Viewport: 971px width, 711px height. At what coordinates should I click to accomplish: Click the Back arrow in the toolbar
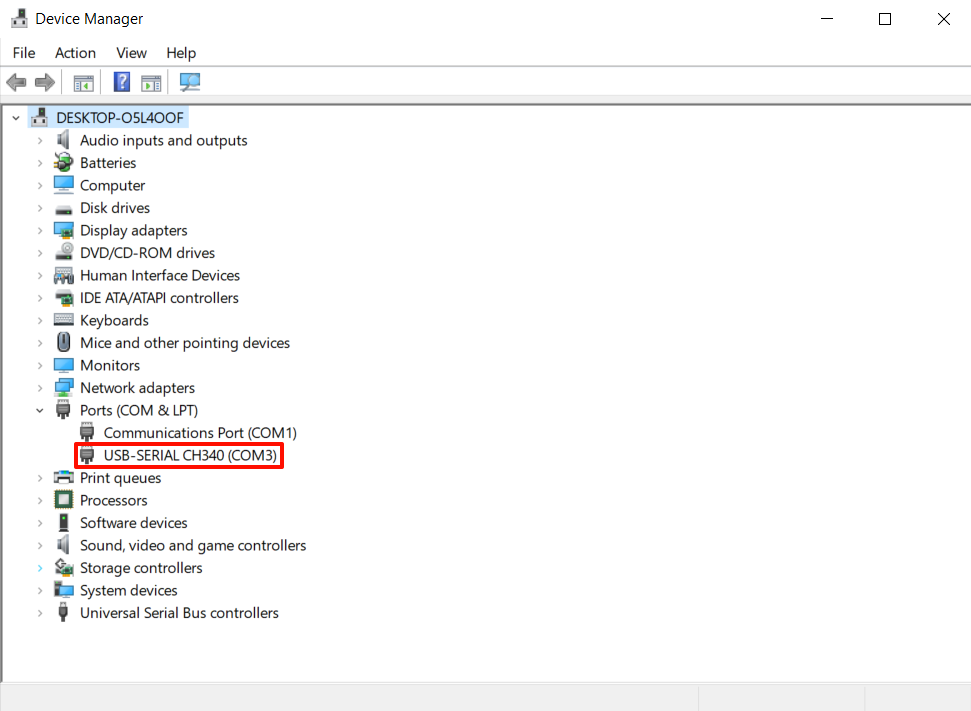coord(16,82)
